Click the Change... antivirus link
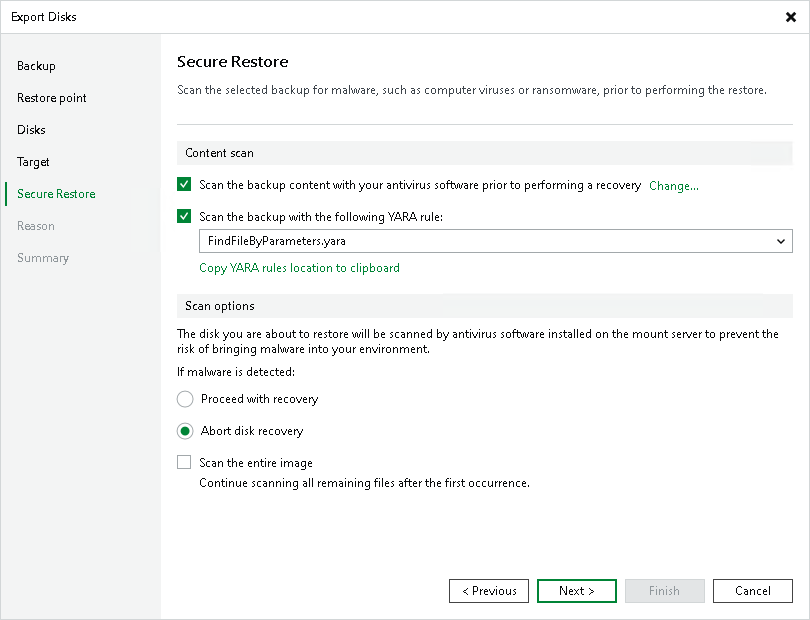810x620 pixels. [674, 186]
